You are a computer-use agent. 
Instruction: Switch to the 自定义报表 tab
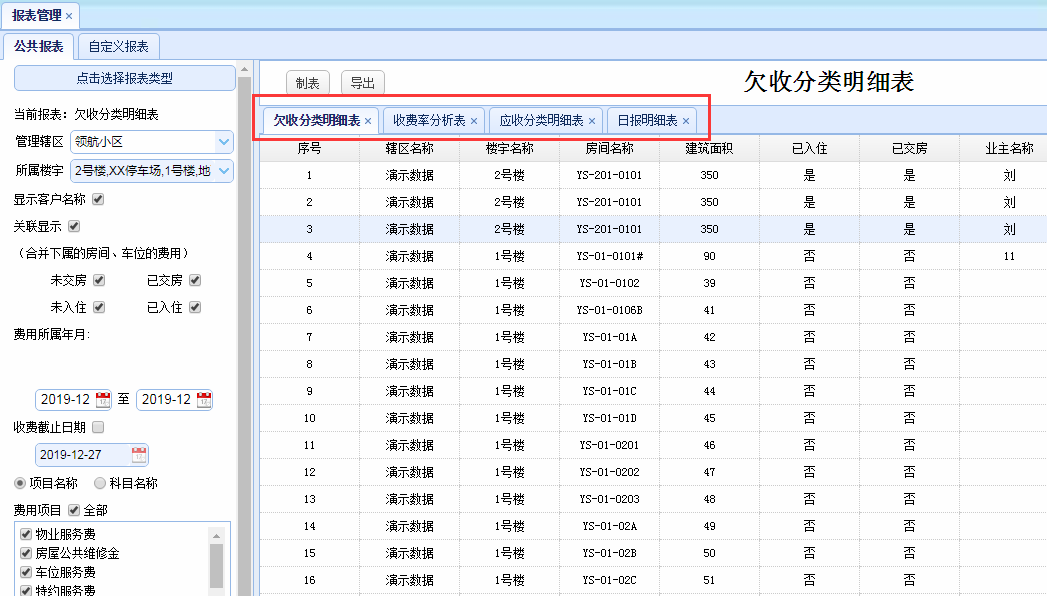pyautogui.click(x=118, y=46)
